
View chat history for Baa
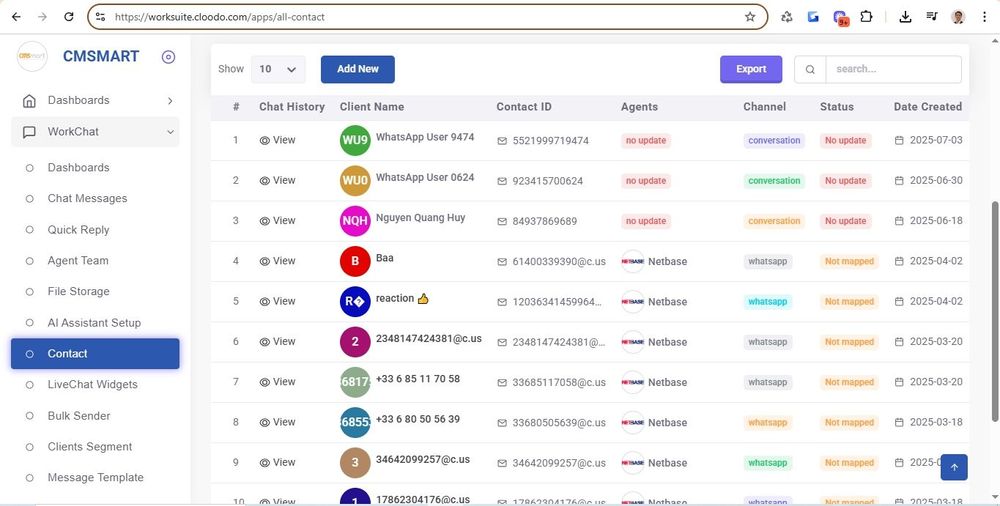point(277,261)
